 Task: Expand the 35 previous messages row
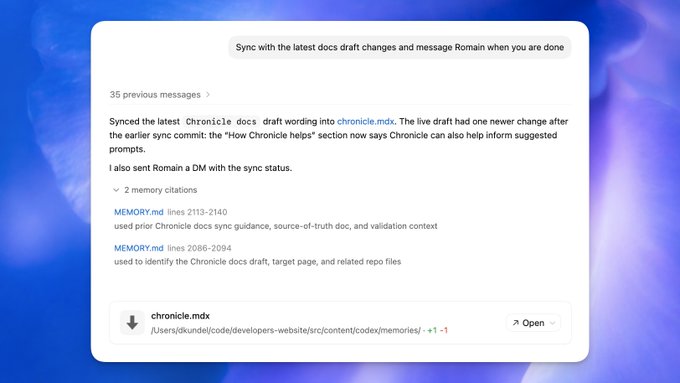pyautogui.click(x=160, y=95)
